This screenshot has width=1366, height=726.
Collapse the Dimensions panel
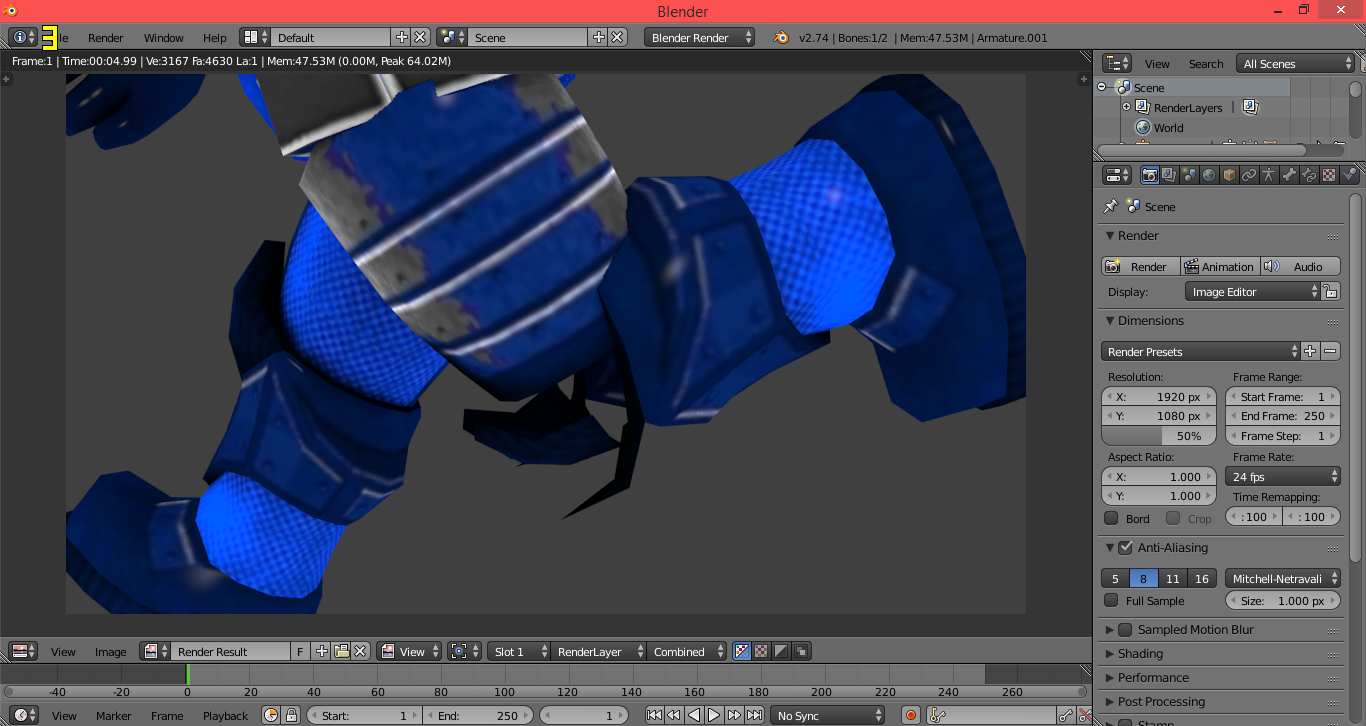pos(1109,321)
